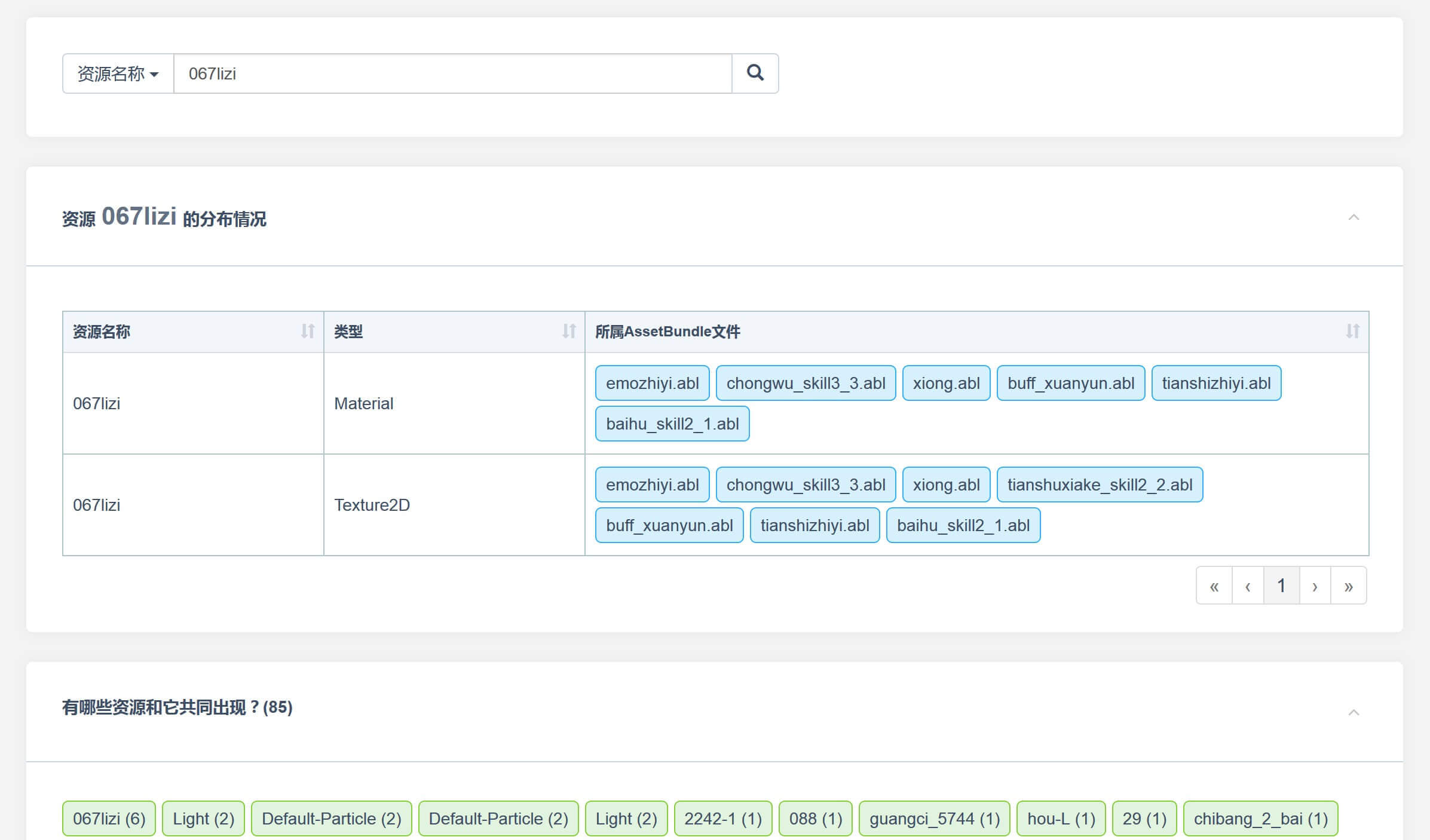The image size is (1430, 840).
Task: Select the Default-Particle (2) green tag
Action: click(x=331, y=818)
